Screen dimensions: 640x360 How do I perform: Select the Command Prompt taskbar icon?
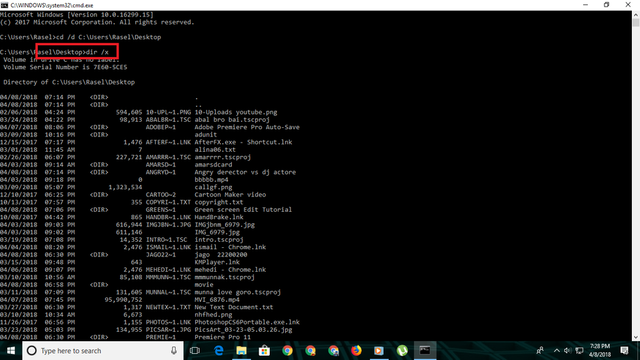click(425, 351)
